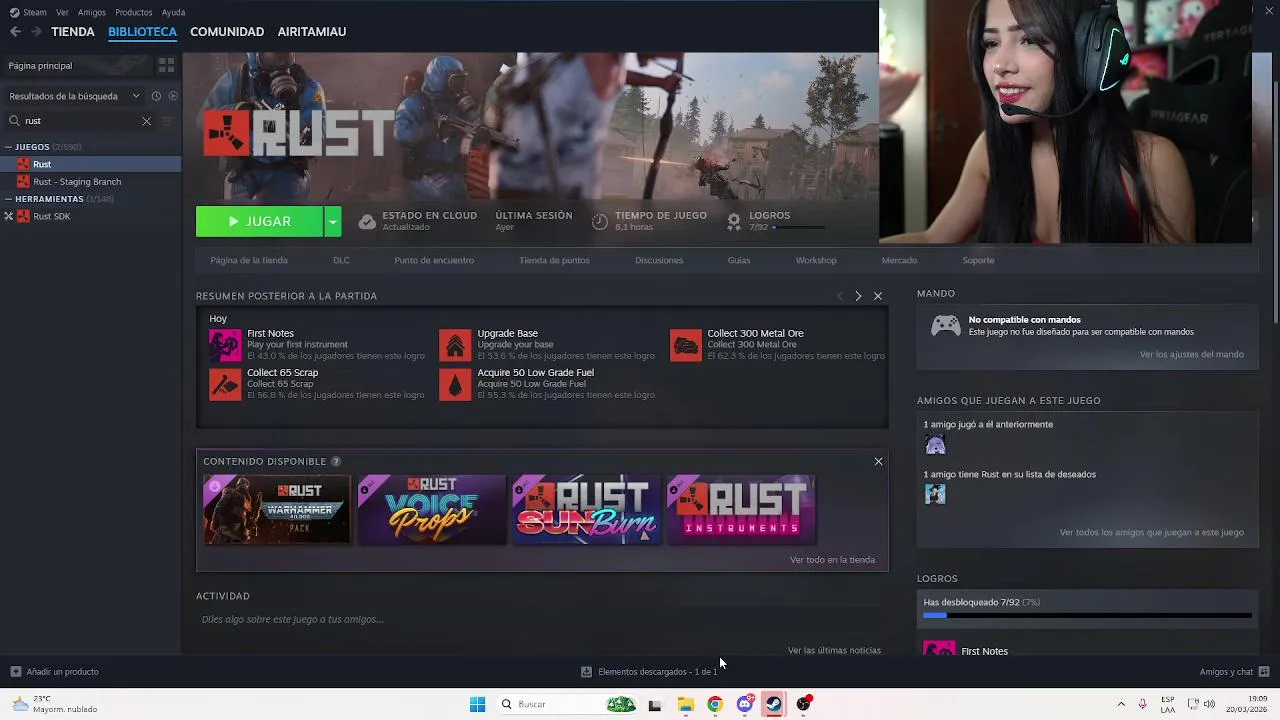Show previous post-game summary page

click(840, 296)
